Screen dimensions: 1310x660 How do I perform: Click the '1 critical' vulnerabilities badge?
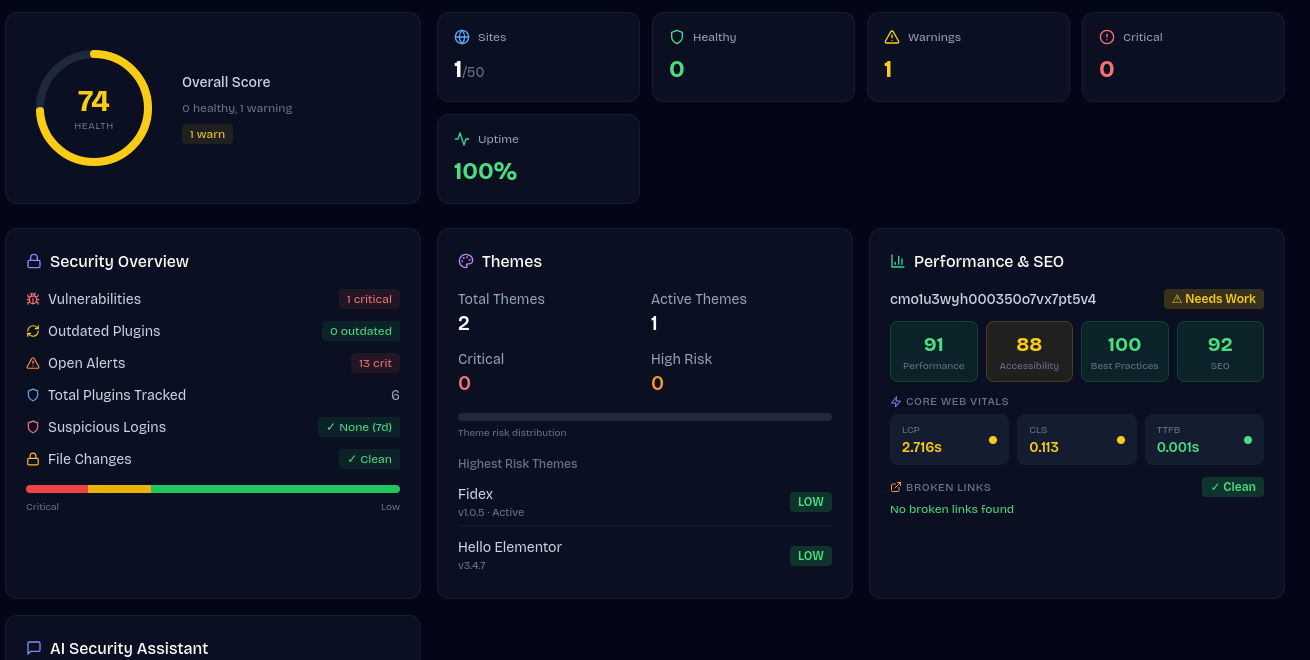369,299
